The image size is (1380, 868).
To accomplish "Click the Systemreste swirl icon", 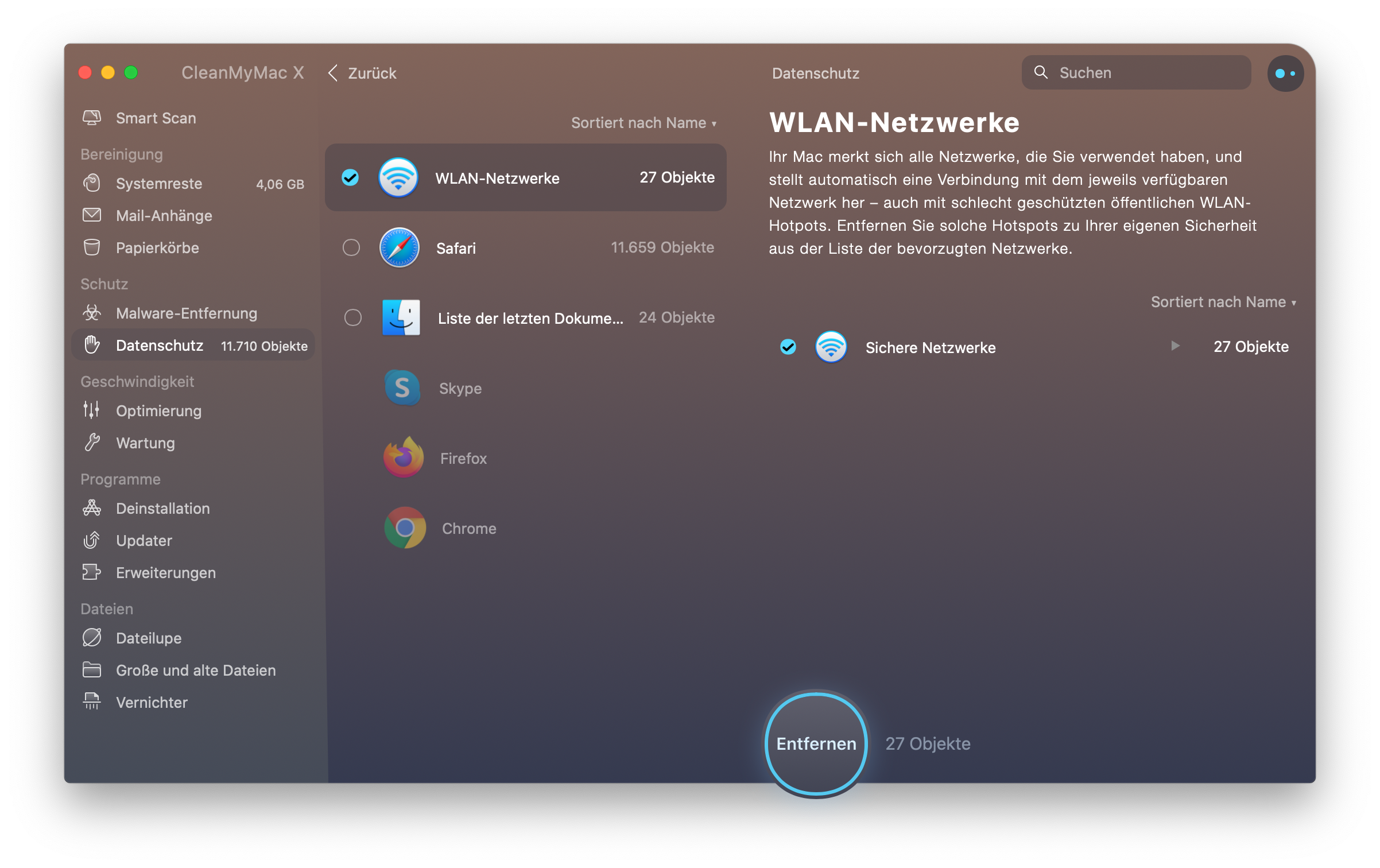I will (92, 184).
